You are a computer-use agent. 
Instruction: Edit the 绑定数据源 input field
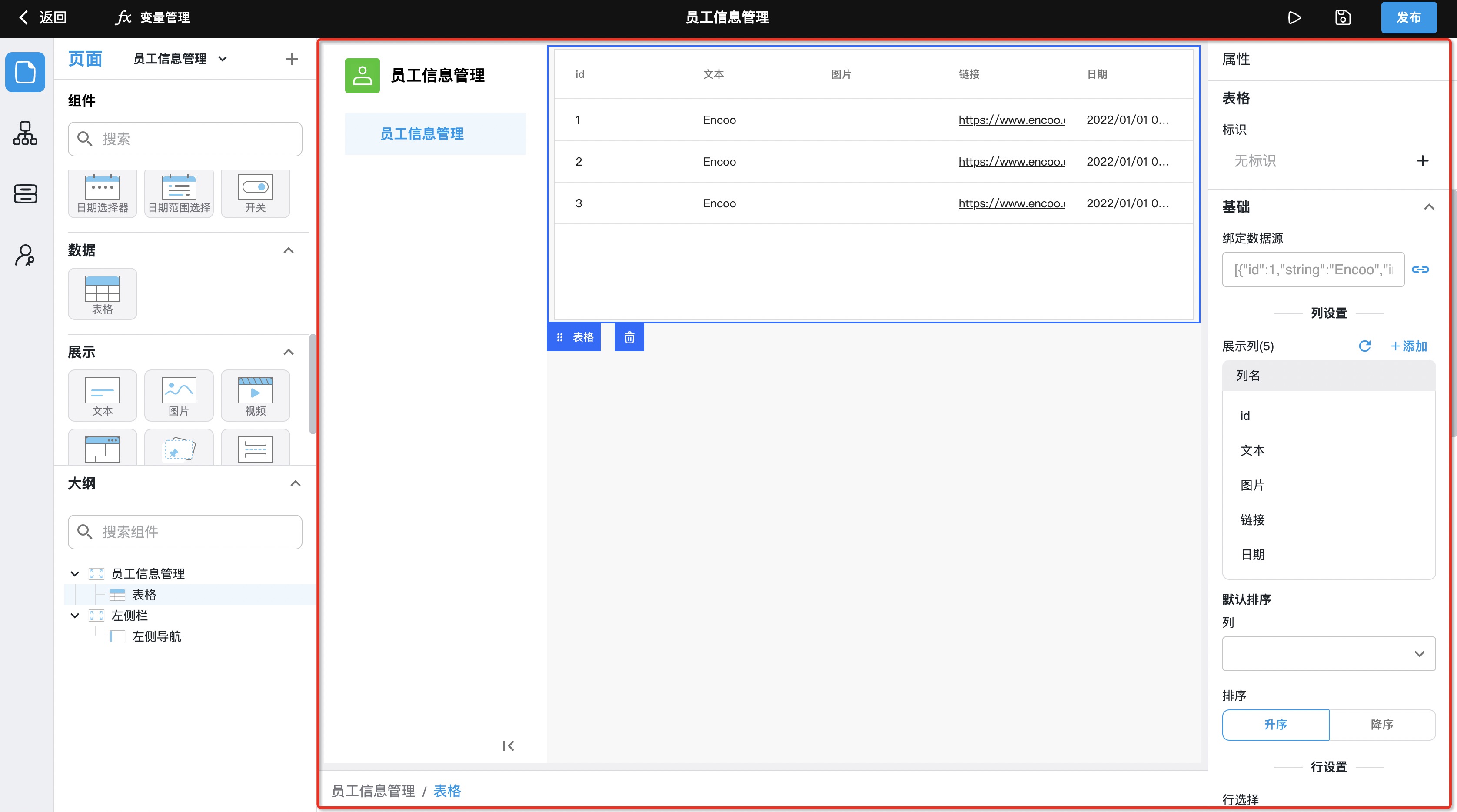point(1313,270)
